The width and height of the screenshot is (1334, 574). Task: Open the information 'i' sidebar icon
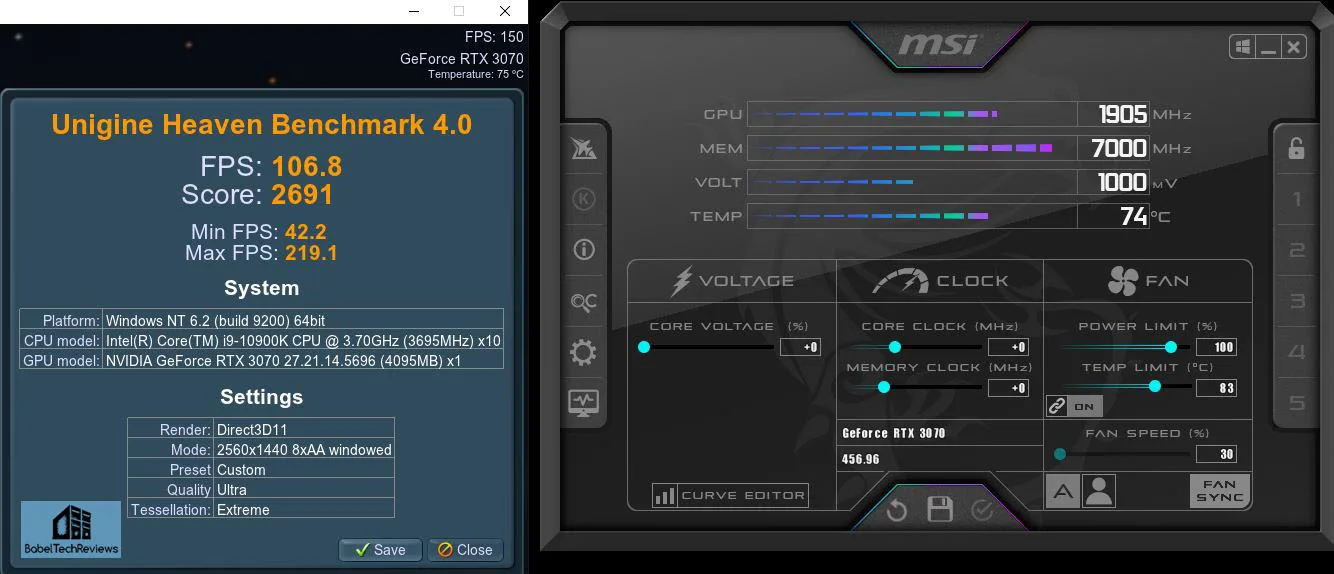point(583,250)
